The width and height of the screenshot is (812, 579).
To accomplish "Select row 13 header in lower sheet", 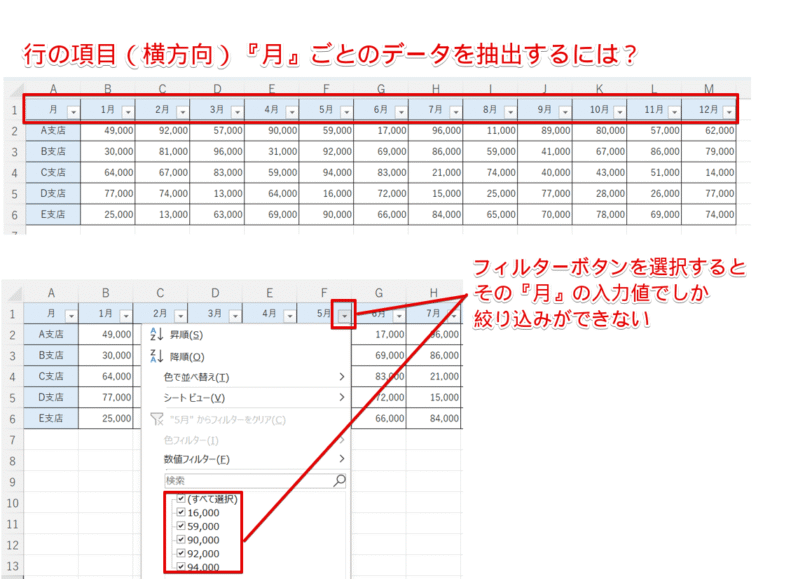I will pos(12,566).
